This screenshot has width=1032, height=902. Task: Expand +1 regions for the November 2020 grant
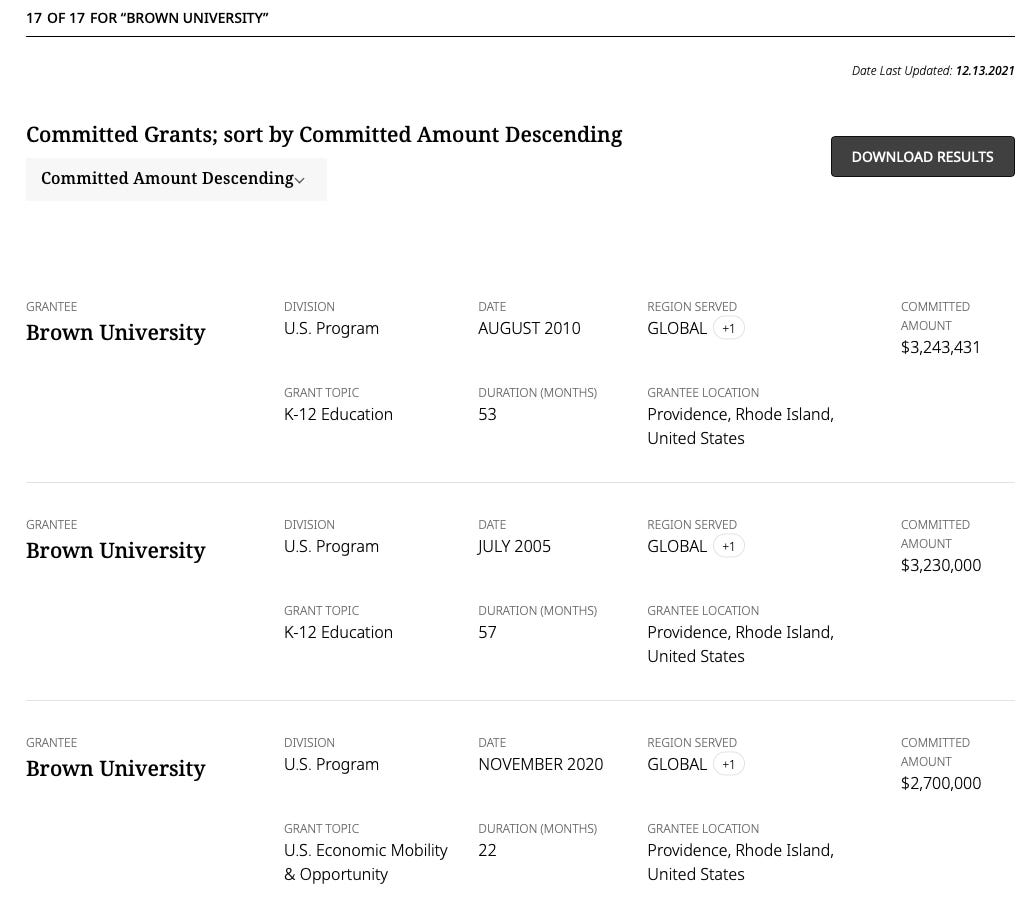tap(728, 764)
